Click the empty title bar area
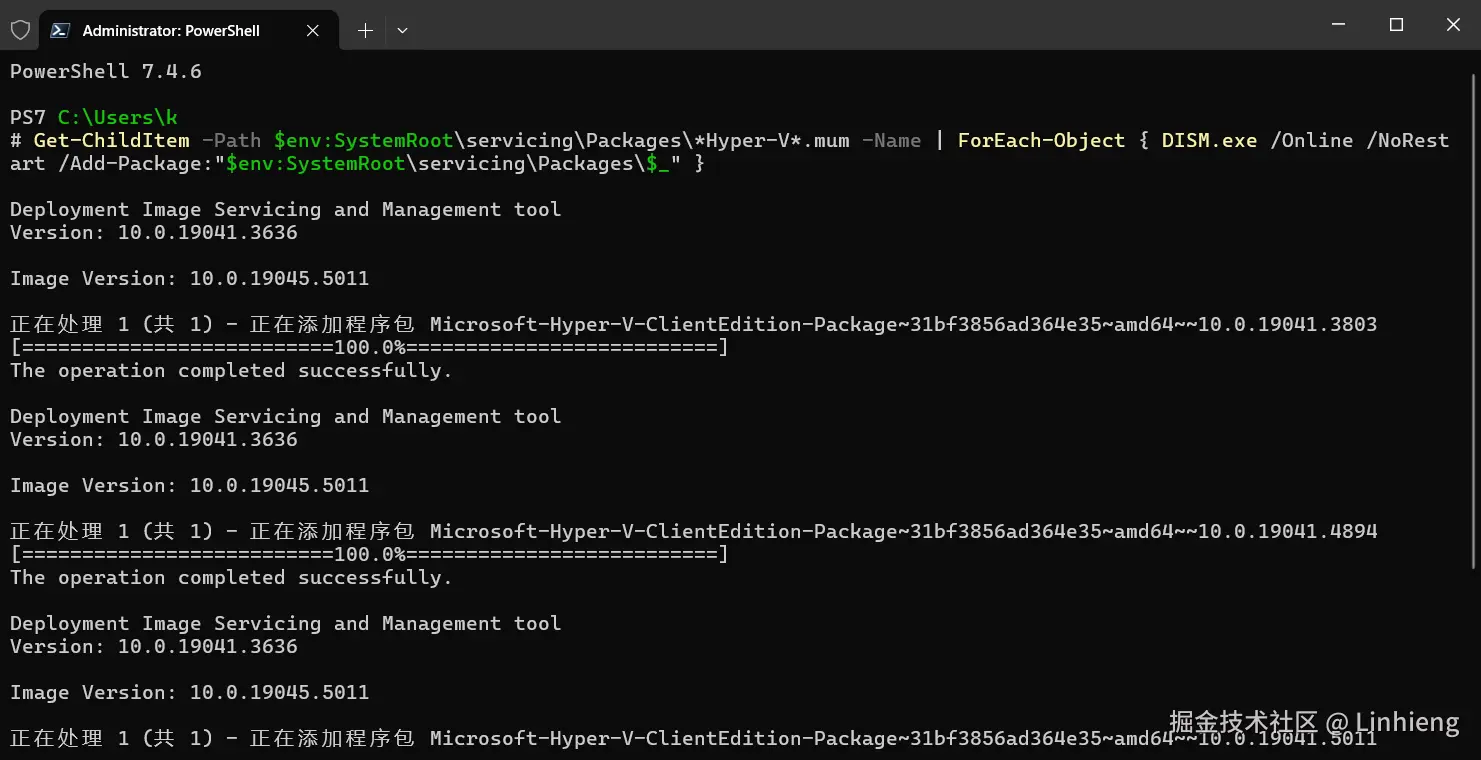 click(x=850, y=25)
